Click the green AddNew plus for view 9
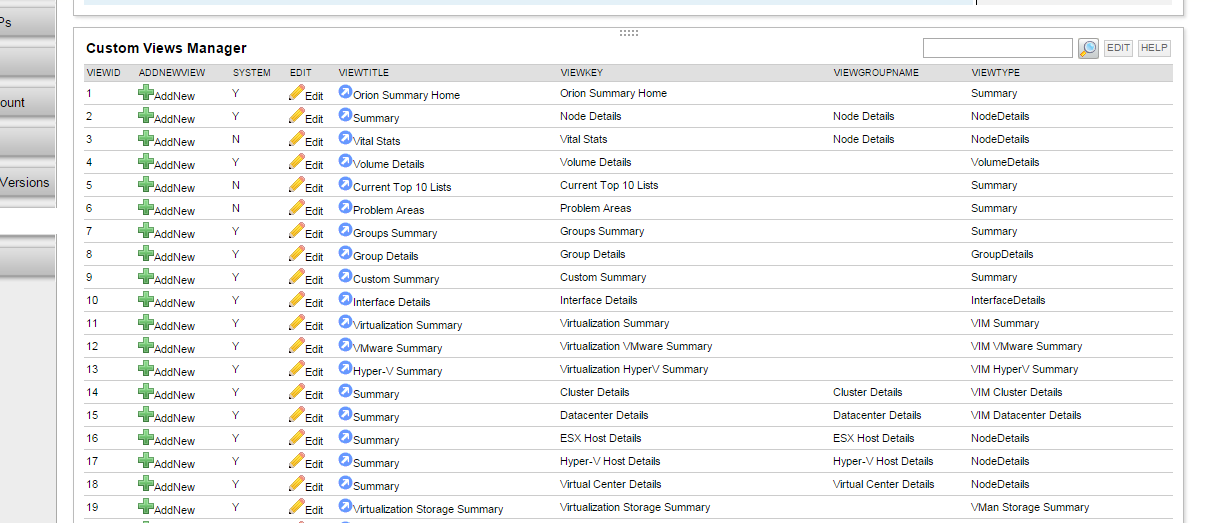Screen dimensions: 1220x523 tap(146, 277)
